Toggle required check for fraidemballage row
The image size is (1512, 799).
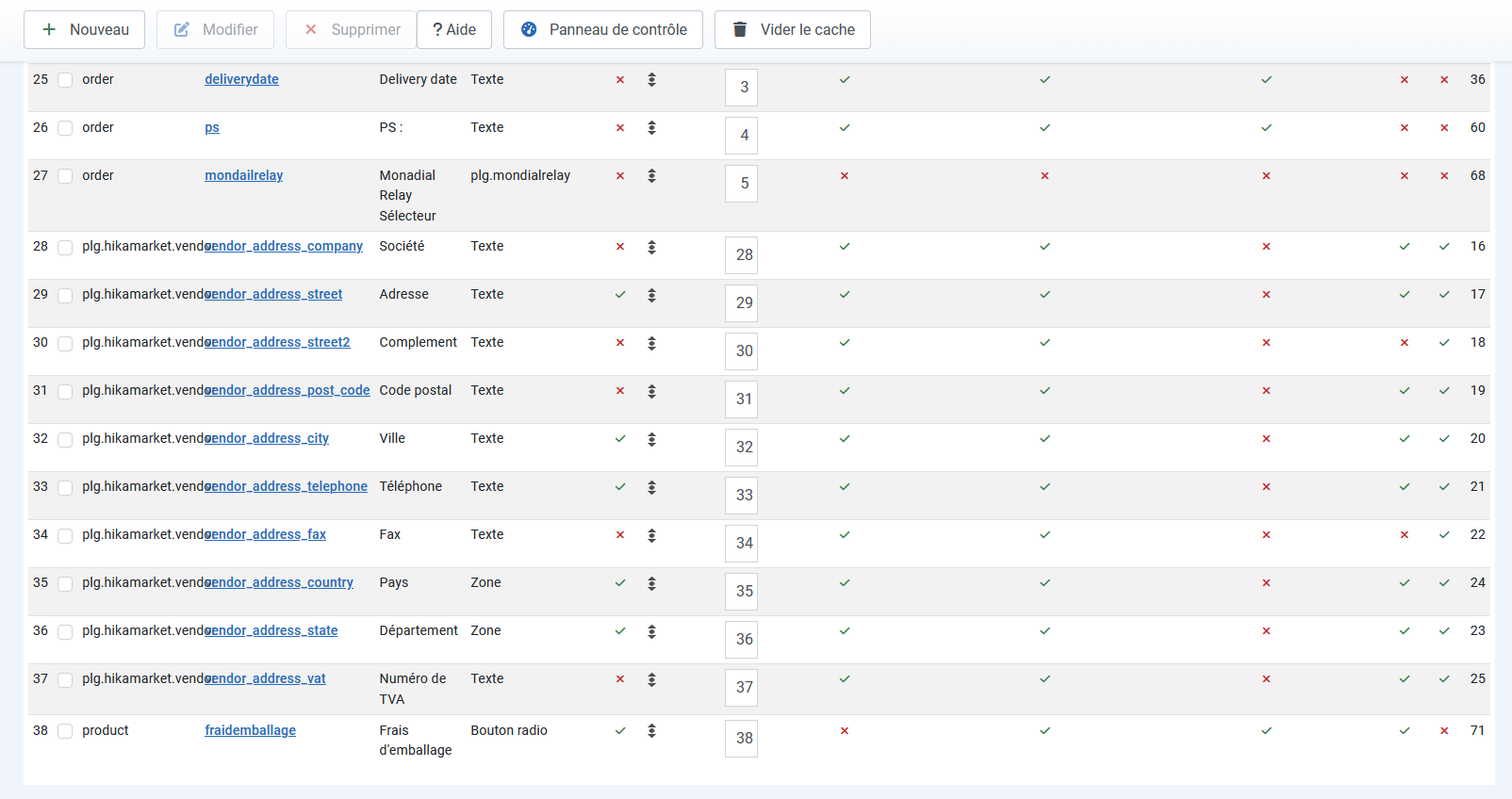point(620,731)
